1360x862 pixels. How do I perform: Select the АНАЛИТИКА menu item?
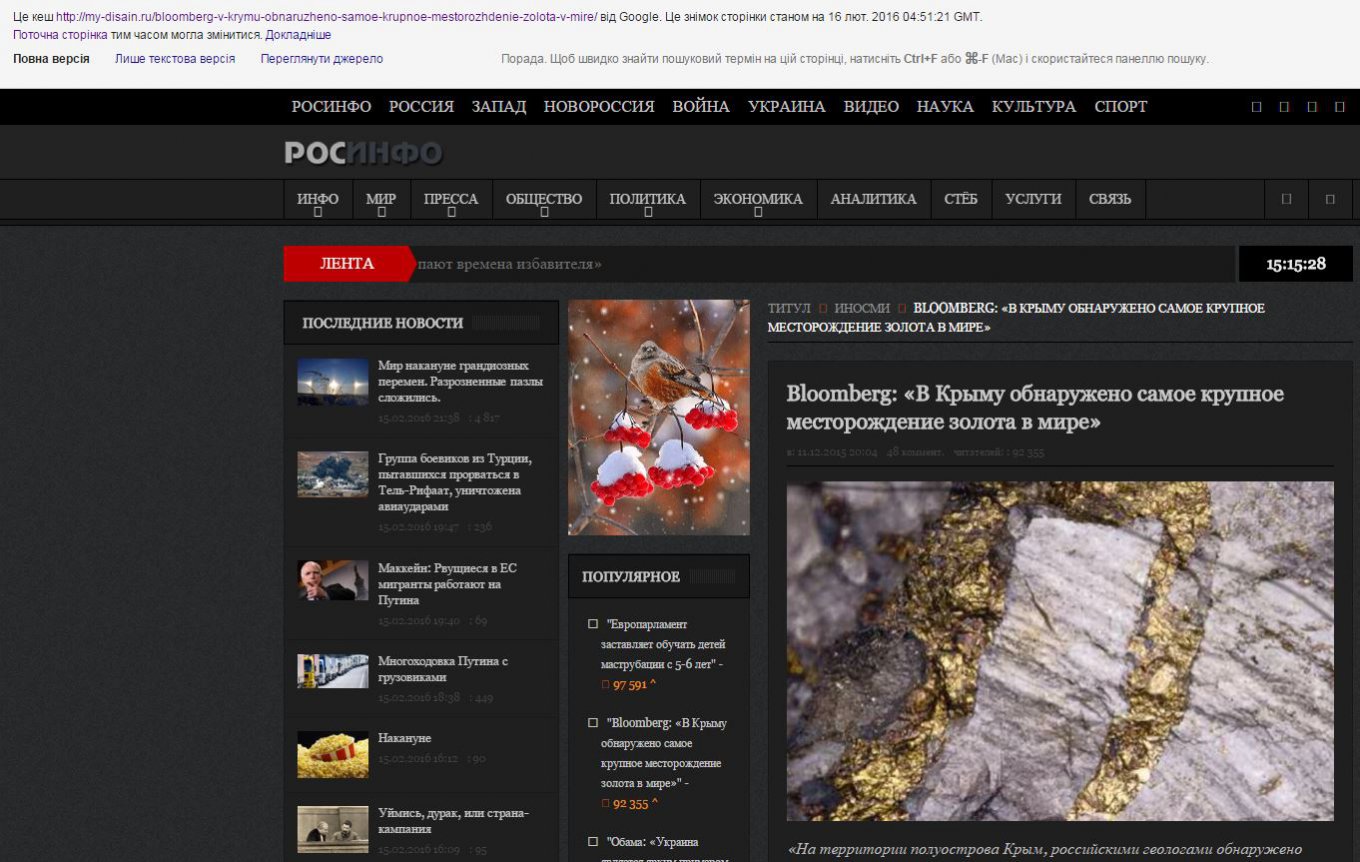click(873, 199)
